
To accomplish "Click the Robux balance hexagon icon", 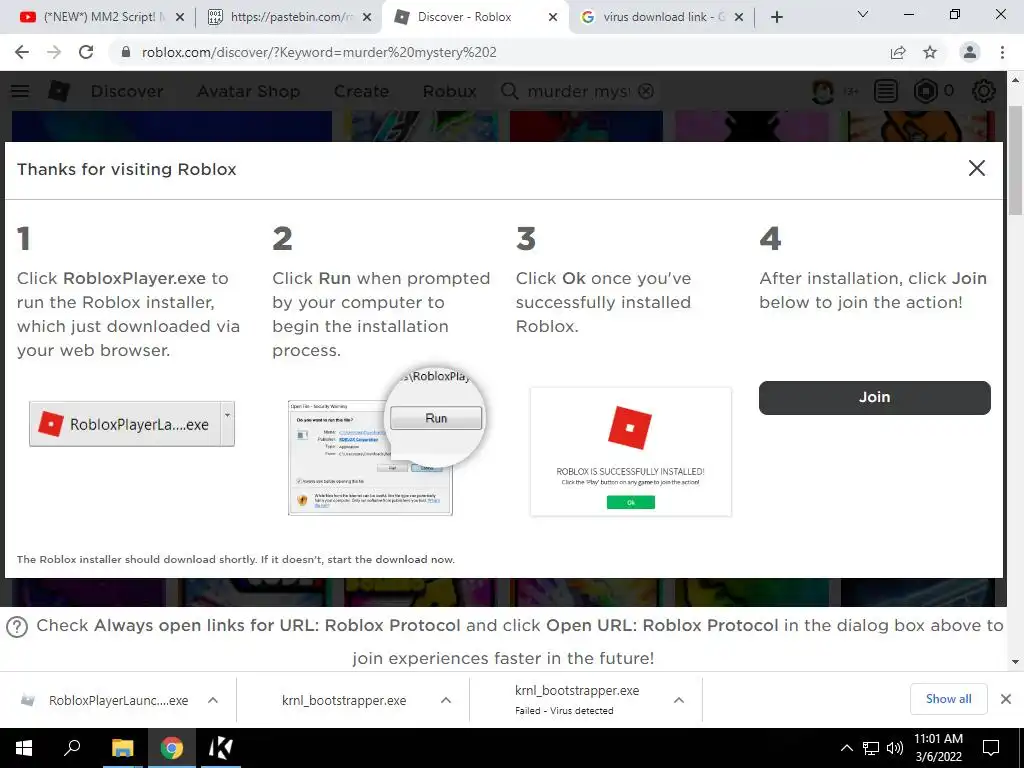I will click(x=925, y=91).
